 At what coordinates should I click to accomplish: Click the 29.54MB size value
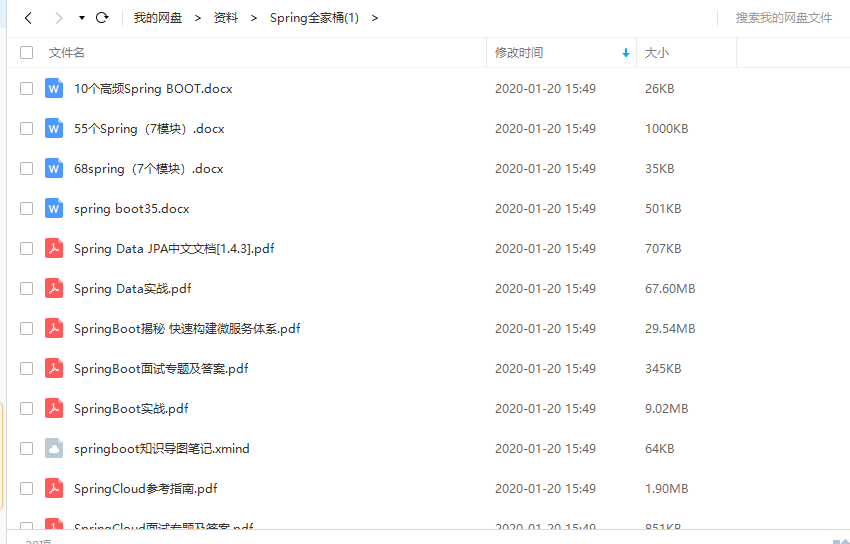point(670,328)
